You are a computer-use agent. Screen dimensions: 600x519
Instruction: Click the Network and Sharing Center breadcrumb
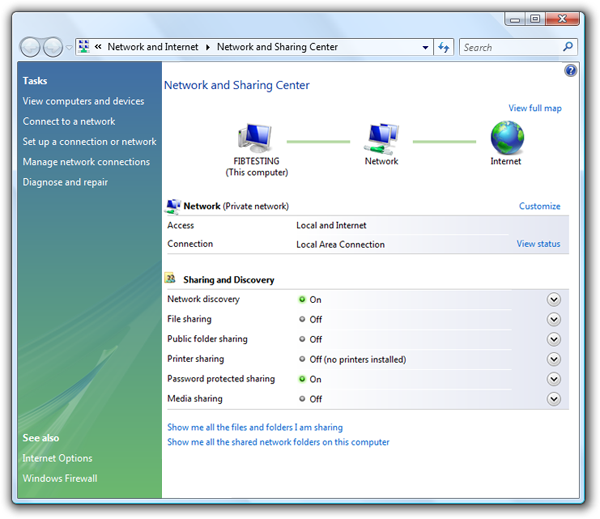click(277, 47)
